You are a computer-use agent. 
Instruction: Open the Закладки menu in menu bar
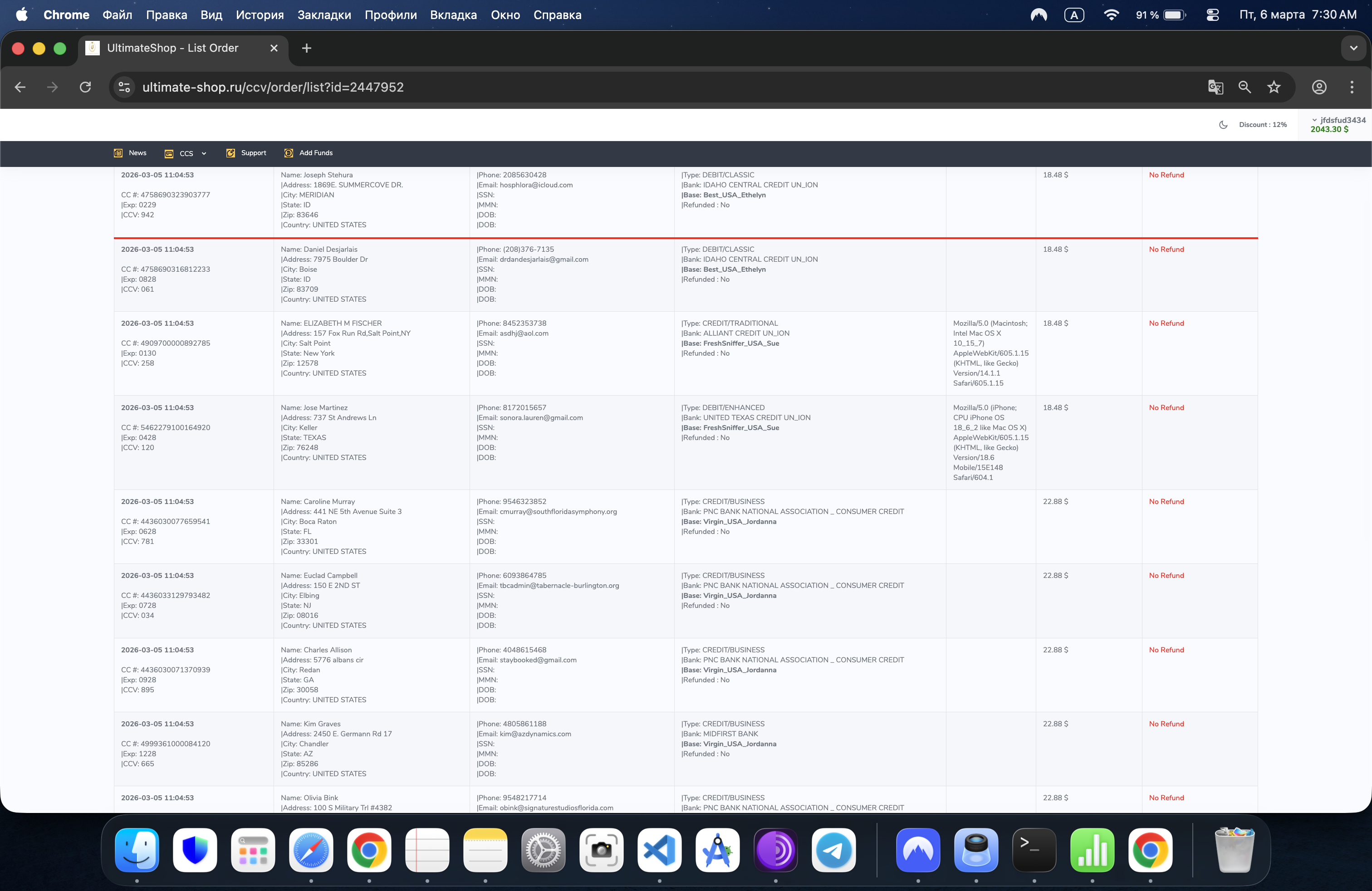coord(324,15)
